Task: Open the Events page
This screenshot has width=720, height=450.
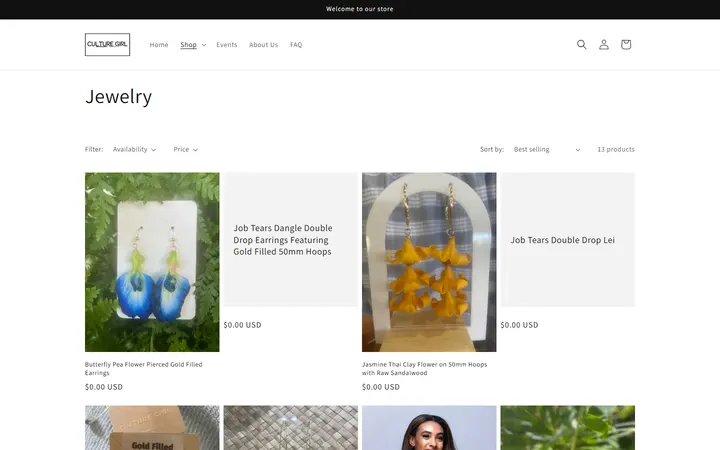Action: tap(227, 45)
